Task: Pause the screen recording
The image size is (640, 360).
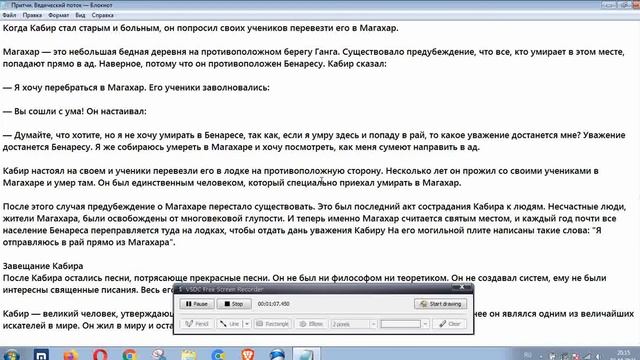Action: pyautogui.click(x=196, y=304)
